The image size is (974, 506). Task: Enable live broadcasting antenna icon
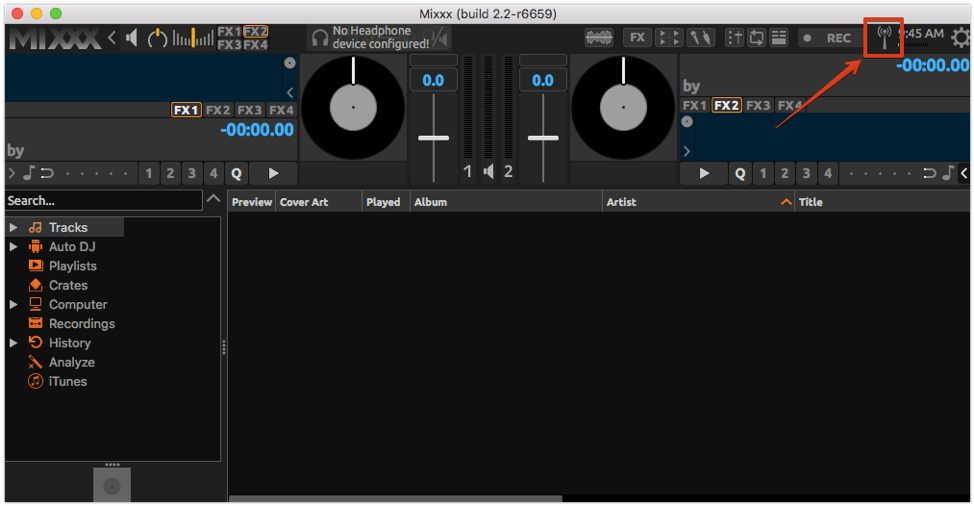pyautogui.click(x=883, y=38)
